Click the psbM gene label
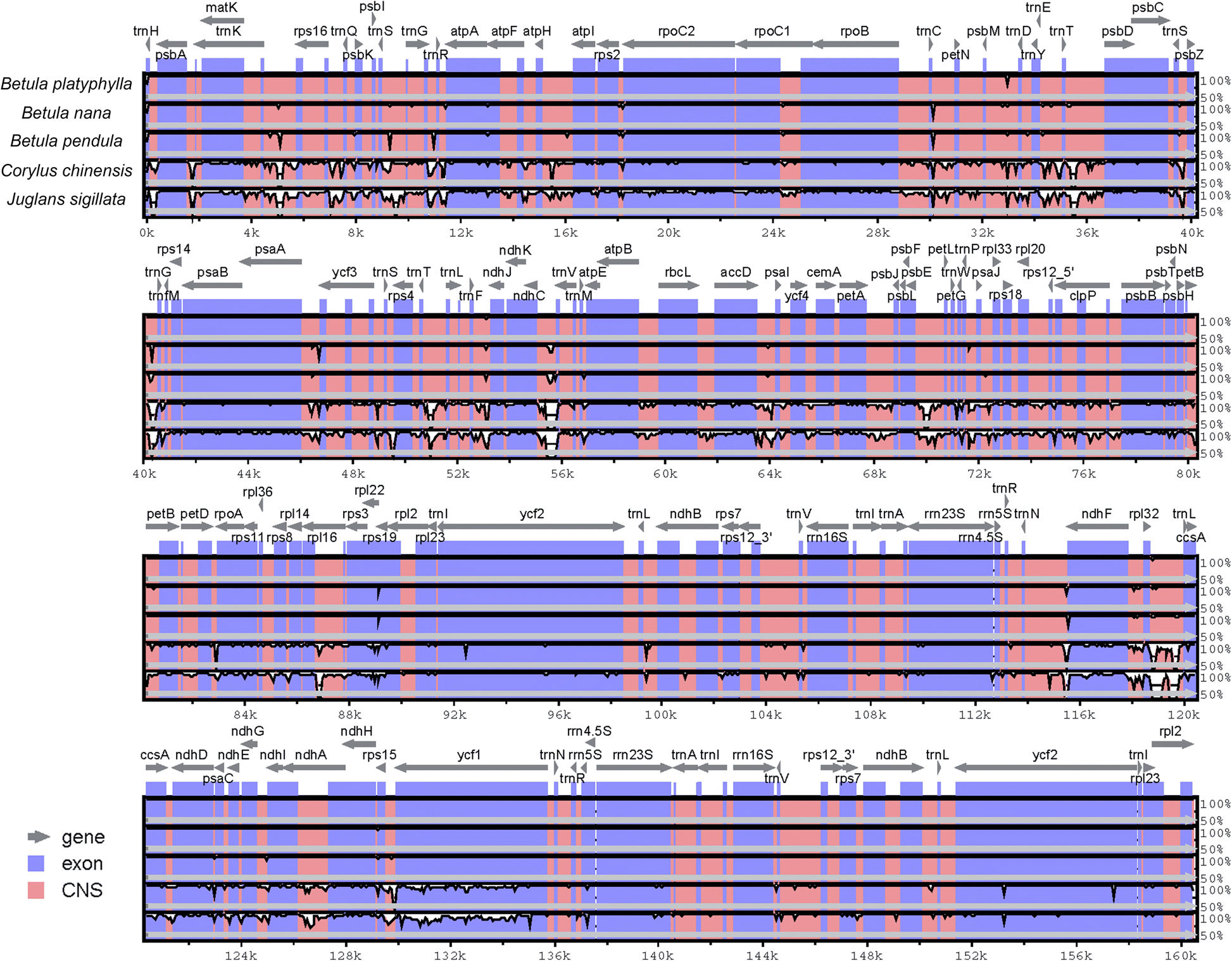The height and width of the screenshot is (961, 1232). (983, 31)
